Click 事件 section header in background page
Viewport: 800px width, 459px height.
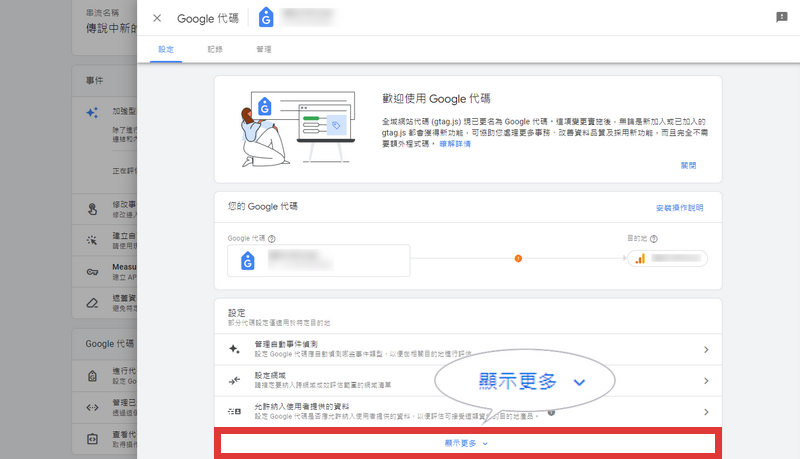click(x=94, y=81)
